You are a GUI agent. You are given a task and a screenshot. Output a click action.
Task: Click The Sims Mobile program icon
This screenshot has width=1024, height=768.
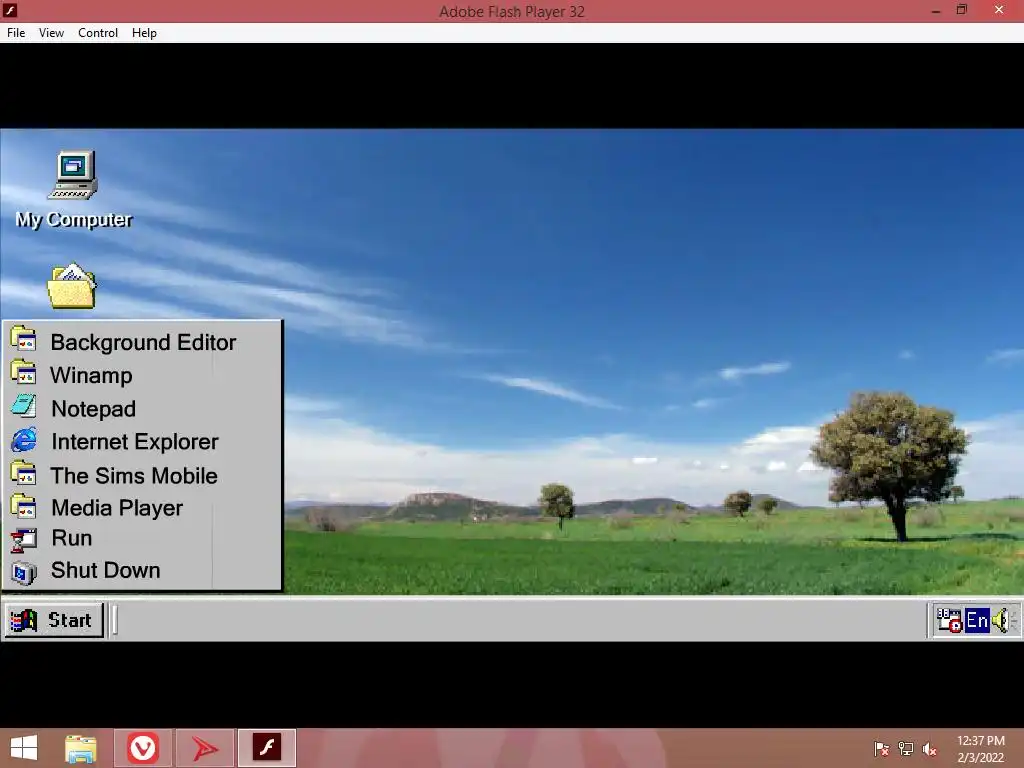point(24,474)
